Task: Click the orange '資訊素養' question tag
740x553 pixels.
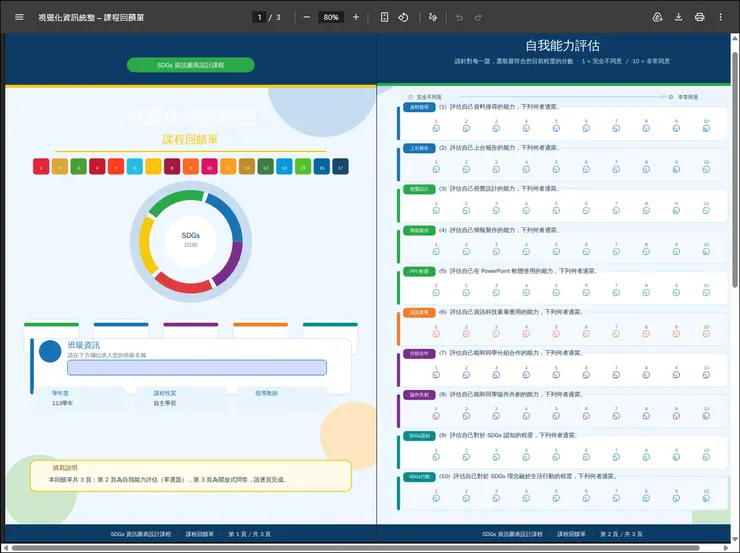Action: click(x=419, y=312)
